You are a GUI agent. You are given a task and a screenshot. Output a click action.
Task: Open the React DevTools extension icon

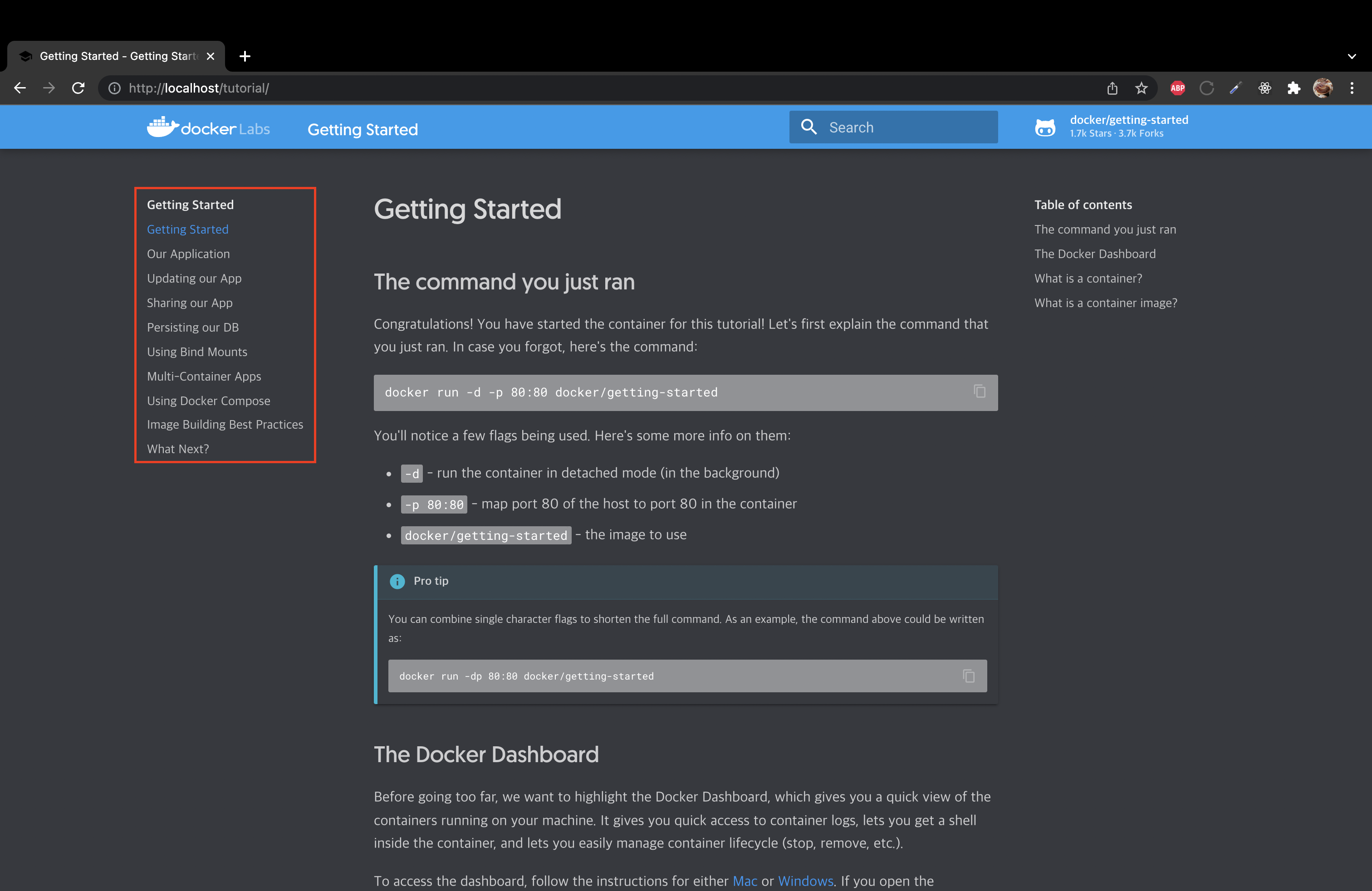[1264, 88]
